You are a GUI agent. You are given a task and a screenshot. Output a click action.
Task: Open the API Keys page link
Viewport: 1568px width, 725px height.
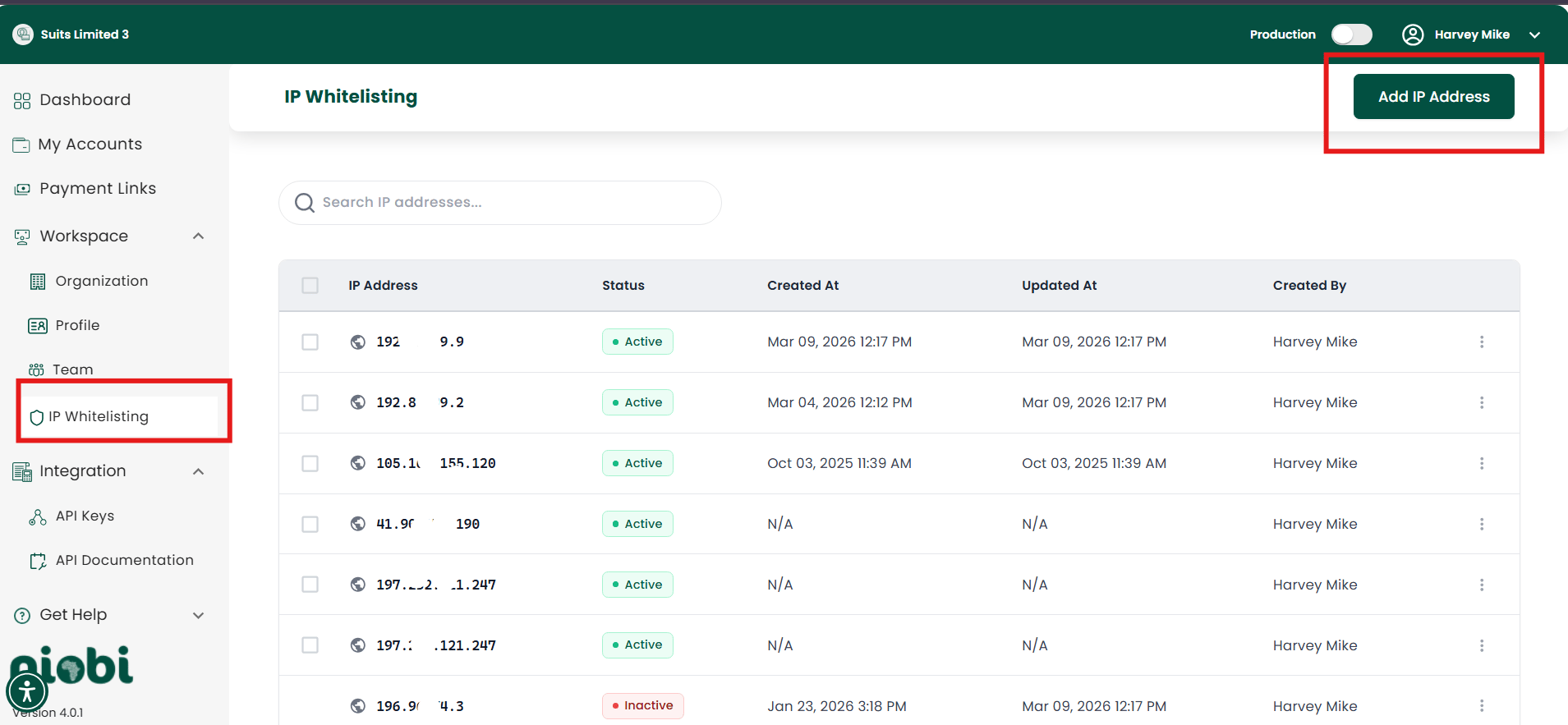click(x=85, y=516)
